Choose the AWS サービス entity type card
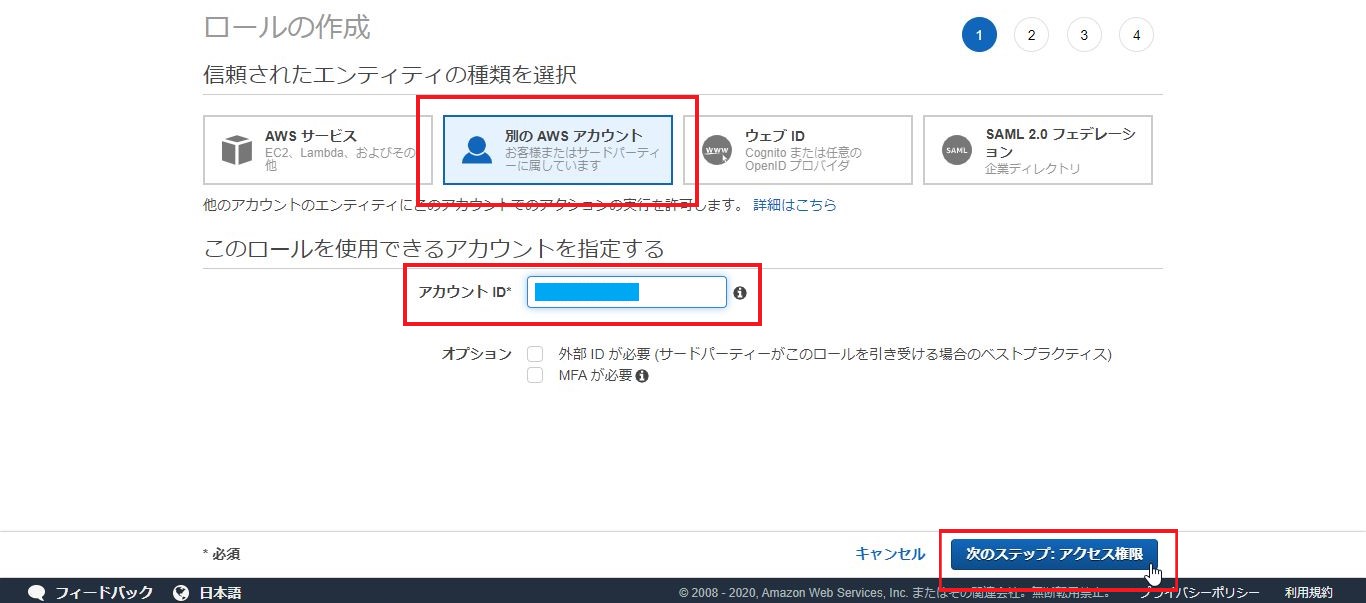 [318, 150]
